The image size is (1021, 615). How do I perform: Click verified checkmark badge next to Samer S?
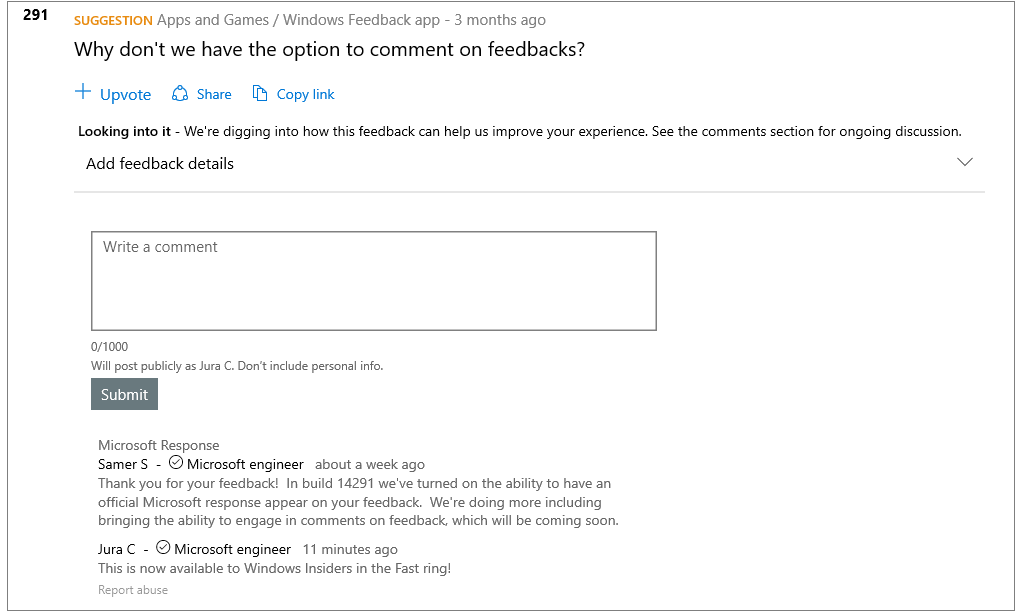pos(176,463)
